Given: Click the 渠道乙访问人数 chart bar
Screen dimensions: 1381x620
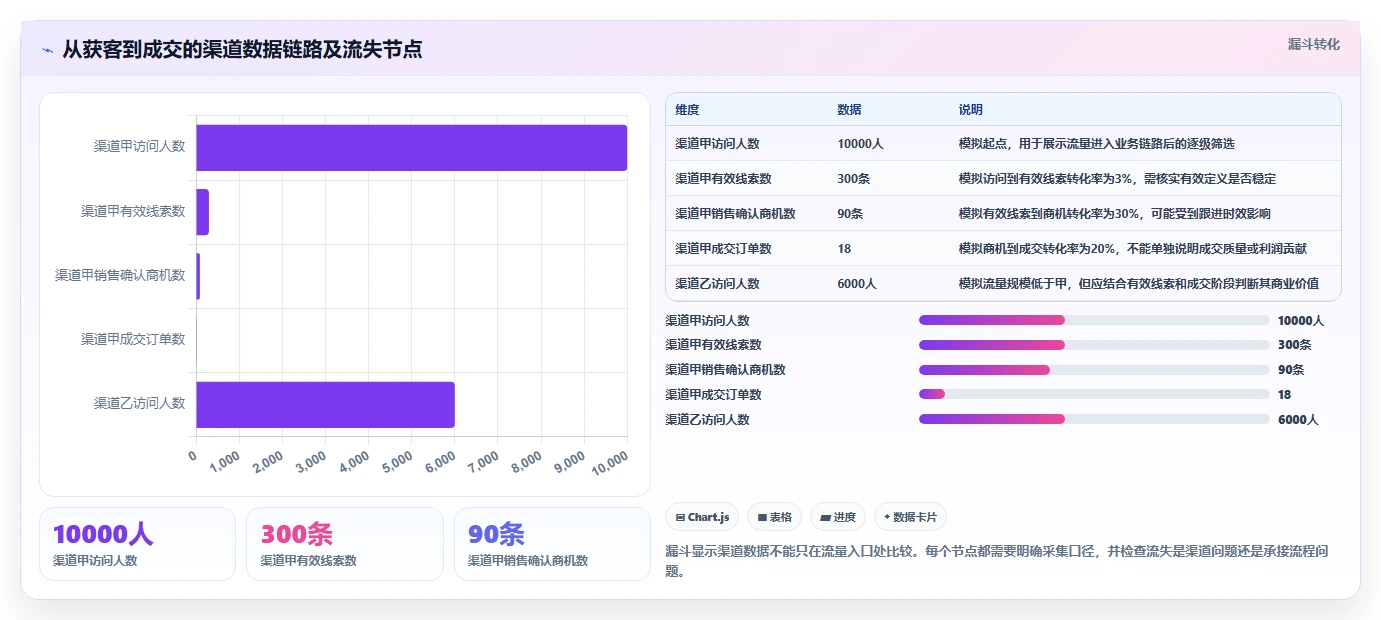Looking at the screenshot, I should (325, 404).
